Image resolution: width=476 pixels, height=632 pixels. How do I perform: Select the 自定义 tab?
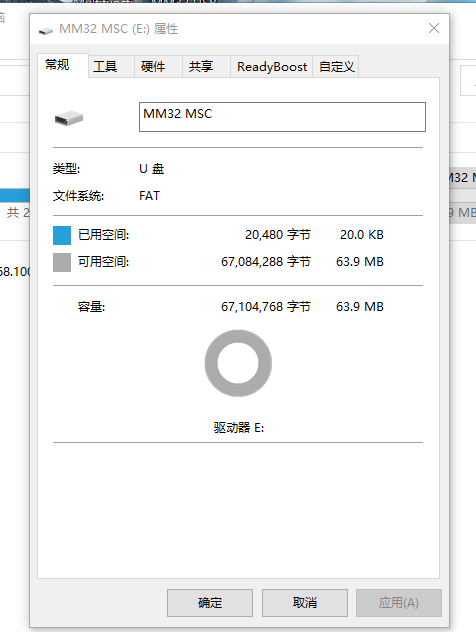[x=336, y=67]
